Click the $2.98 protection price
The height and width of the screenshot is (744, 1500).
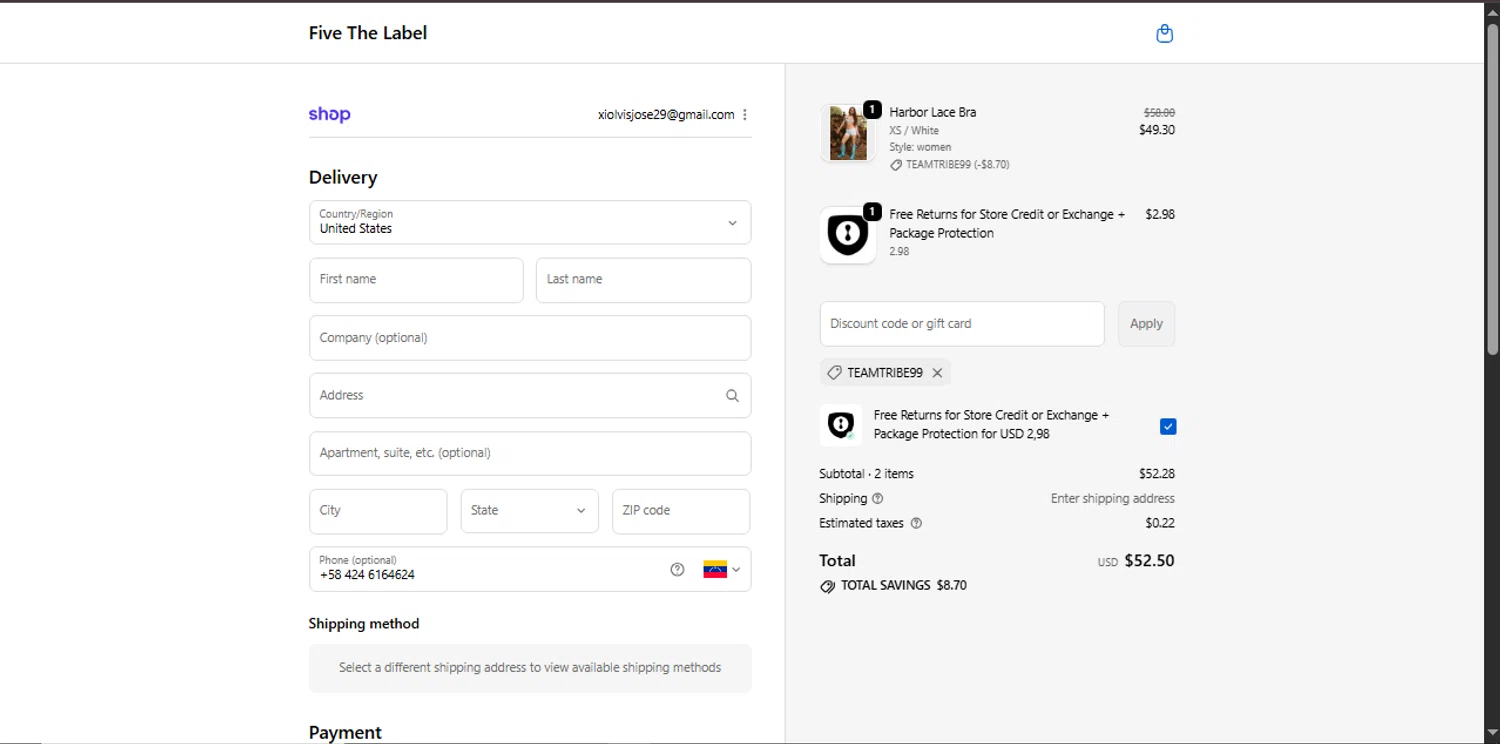point(1160,214)
